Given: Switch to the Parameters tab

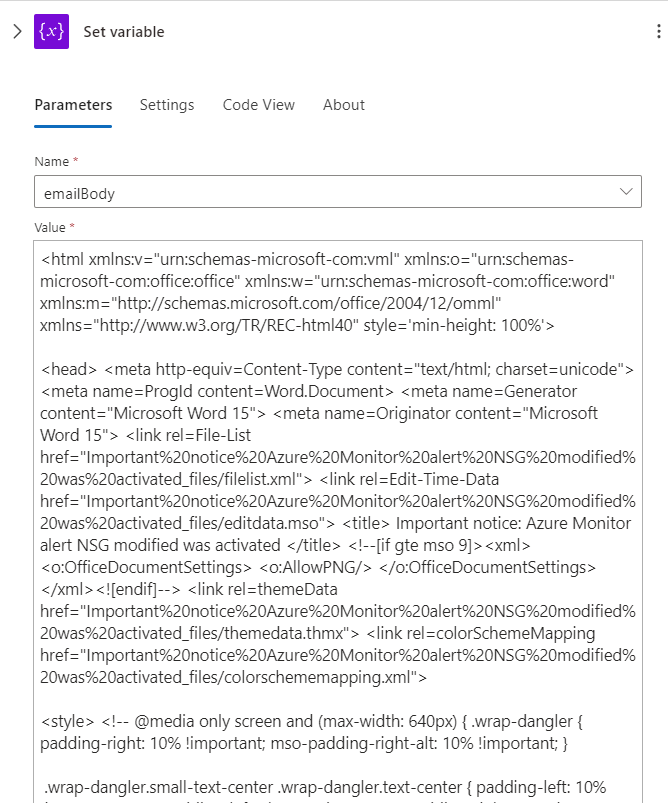Looking at the screenshot, I should coord(73,105).
